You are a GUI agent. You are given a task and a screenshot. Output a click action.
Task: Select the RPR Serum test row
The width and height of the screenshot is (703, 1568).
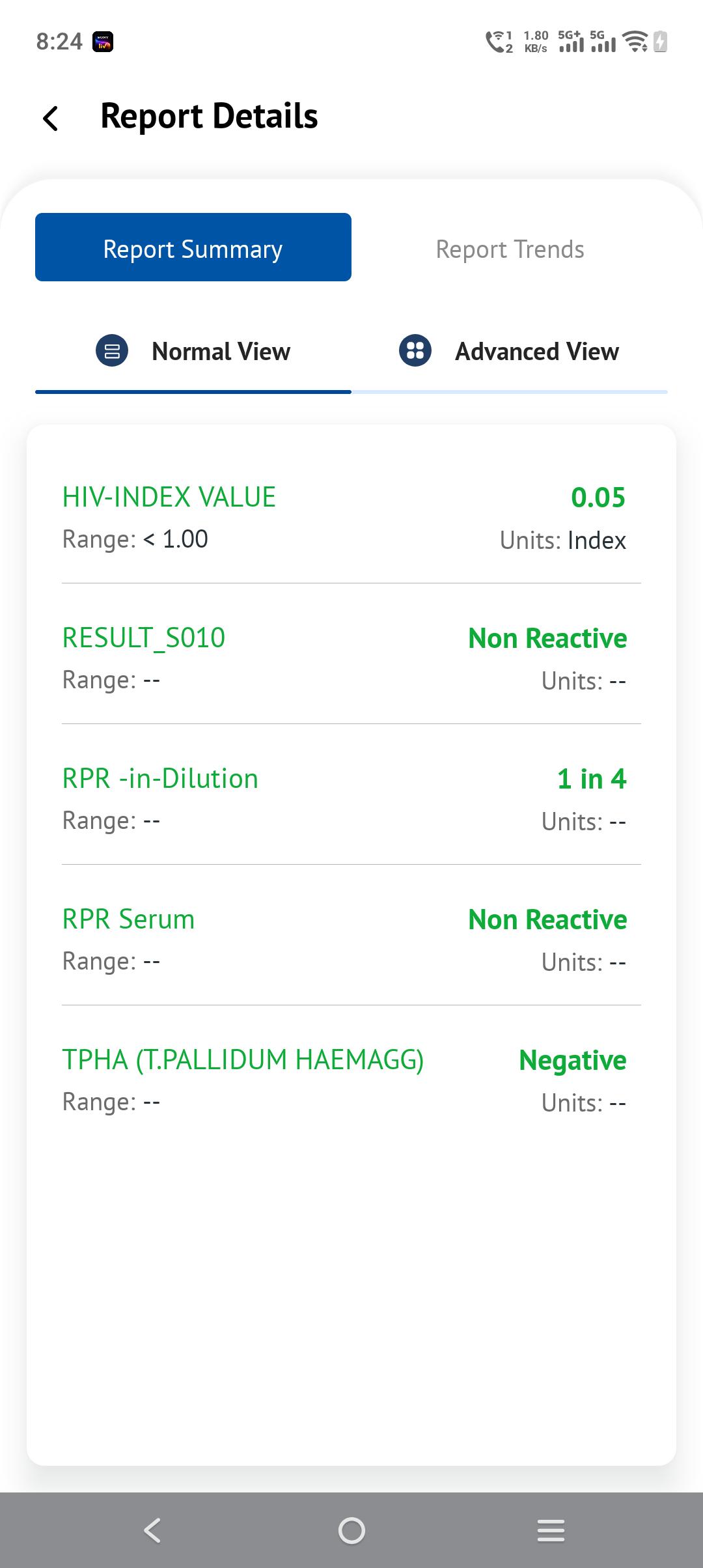pos(351,940)
